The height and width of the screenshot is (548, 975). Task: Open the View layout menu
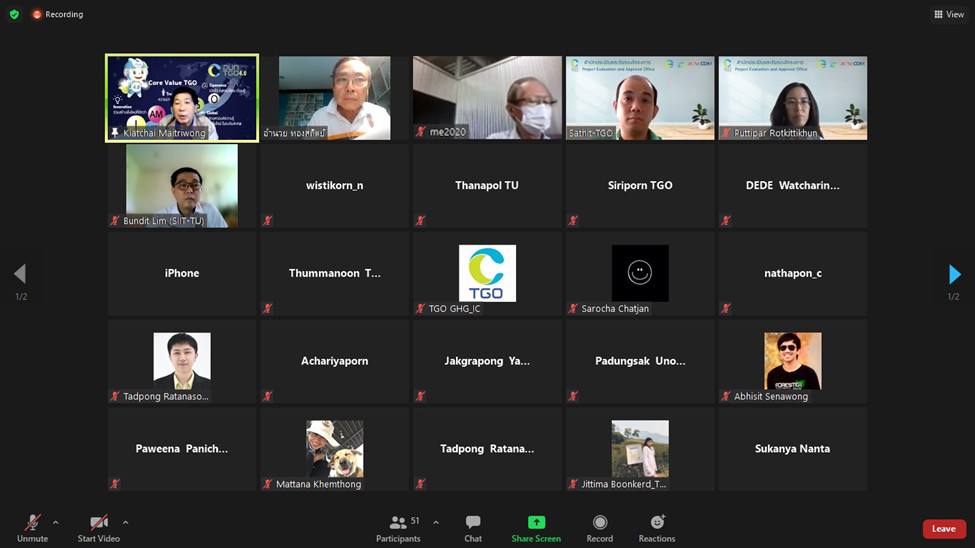tap(949, 14)
